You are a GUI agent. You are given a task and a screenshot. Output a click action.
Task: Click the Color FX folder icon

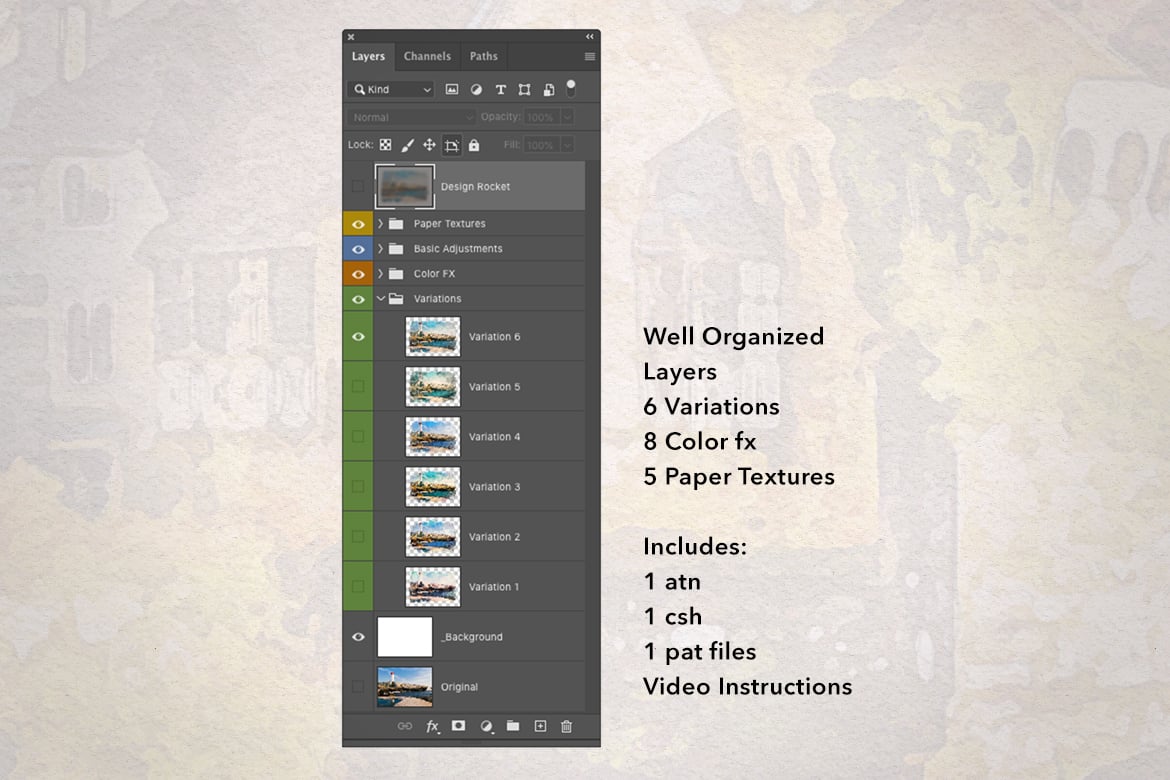click(x=396, y=274)
